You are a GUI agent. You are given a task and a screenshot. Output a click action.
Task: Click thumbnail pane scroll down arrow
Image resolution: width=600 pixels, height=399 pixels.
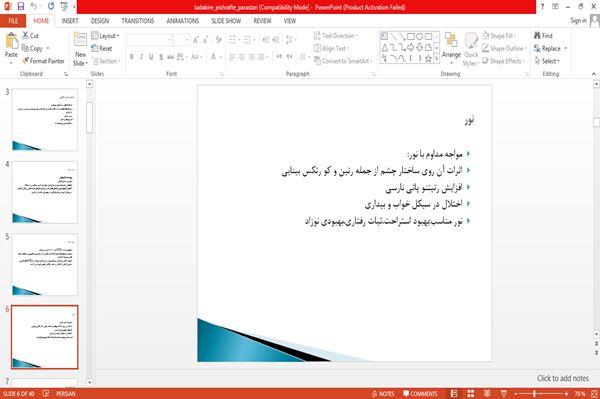pos(90,382)
